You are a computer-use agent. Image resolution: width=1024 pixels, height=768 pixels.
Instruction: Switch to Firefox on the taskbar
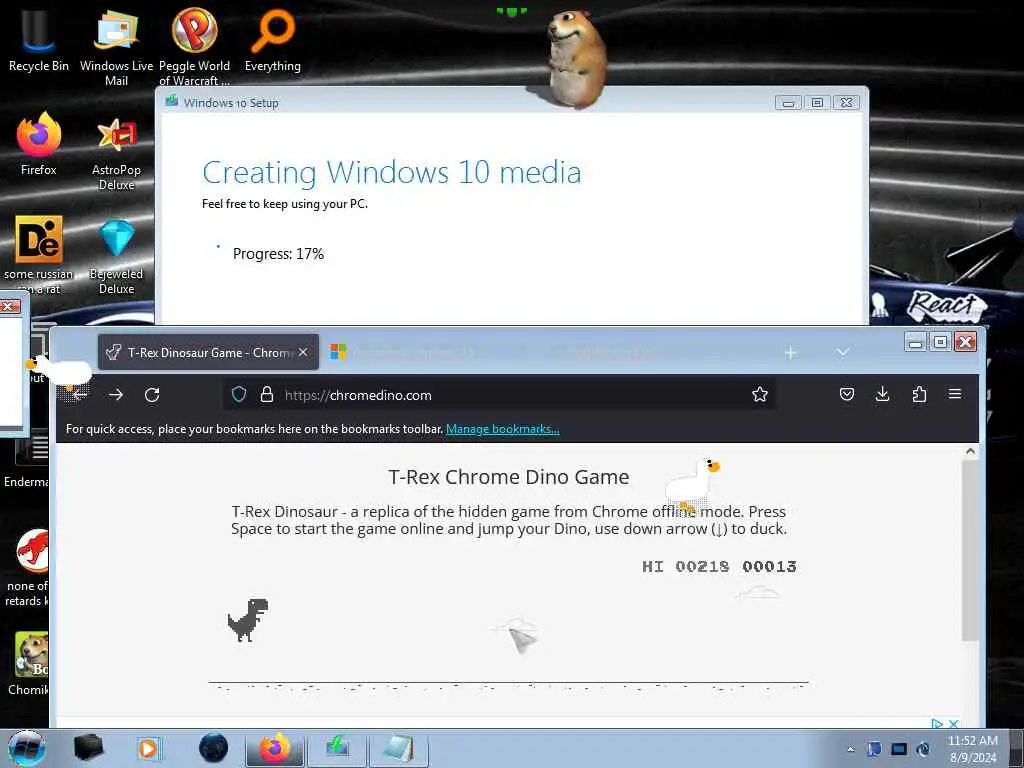(275, 748)
